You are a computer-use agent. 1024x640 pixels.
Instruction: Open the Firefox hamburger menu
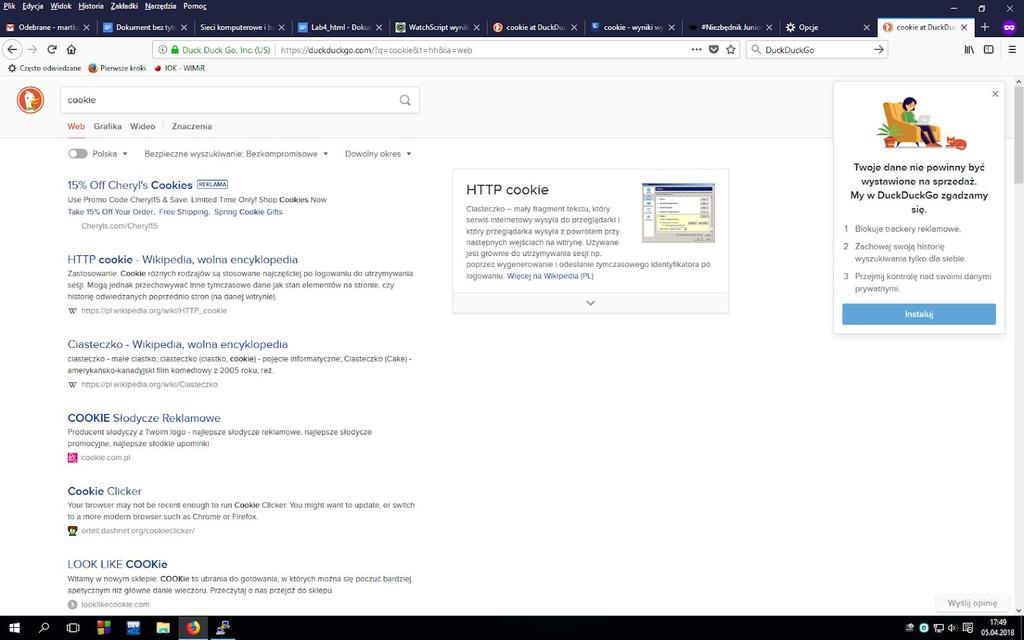[x=1012, y=50]
